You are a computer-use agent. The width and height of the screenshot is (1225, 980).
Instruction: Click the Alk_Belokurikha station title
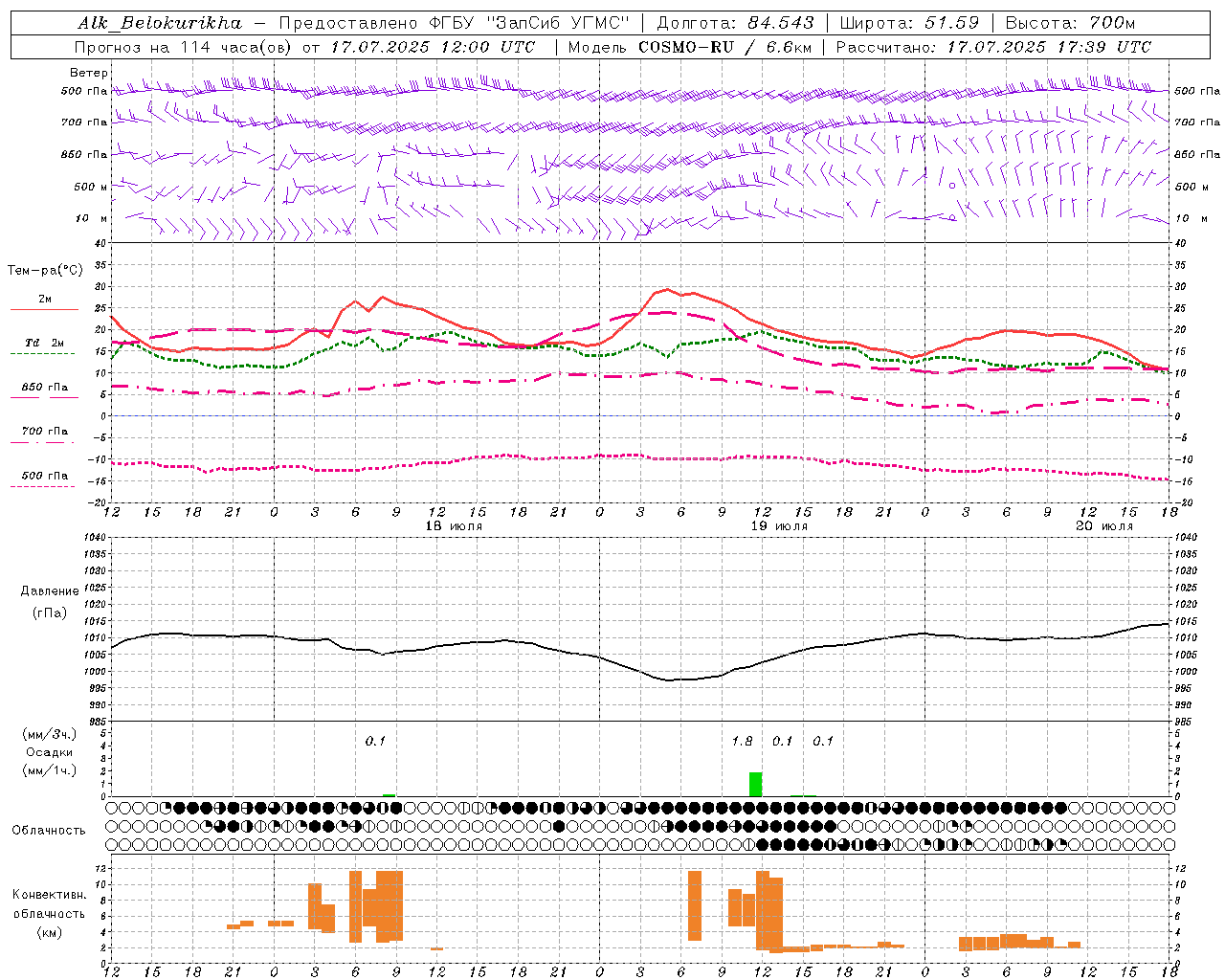coord(161,23)
